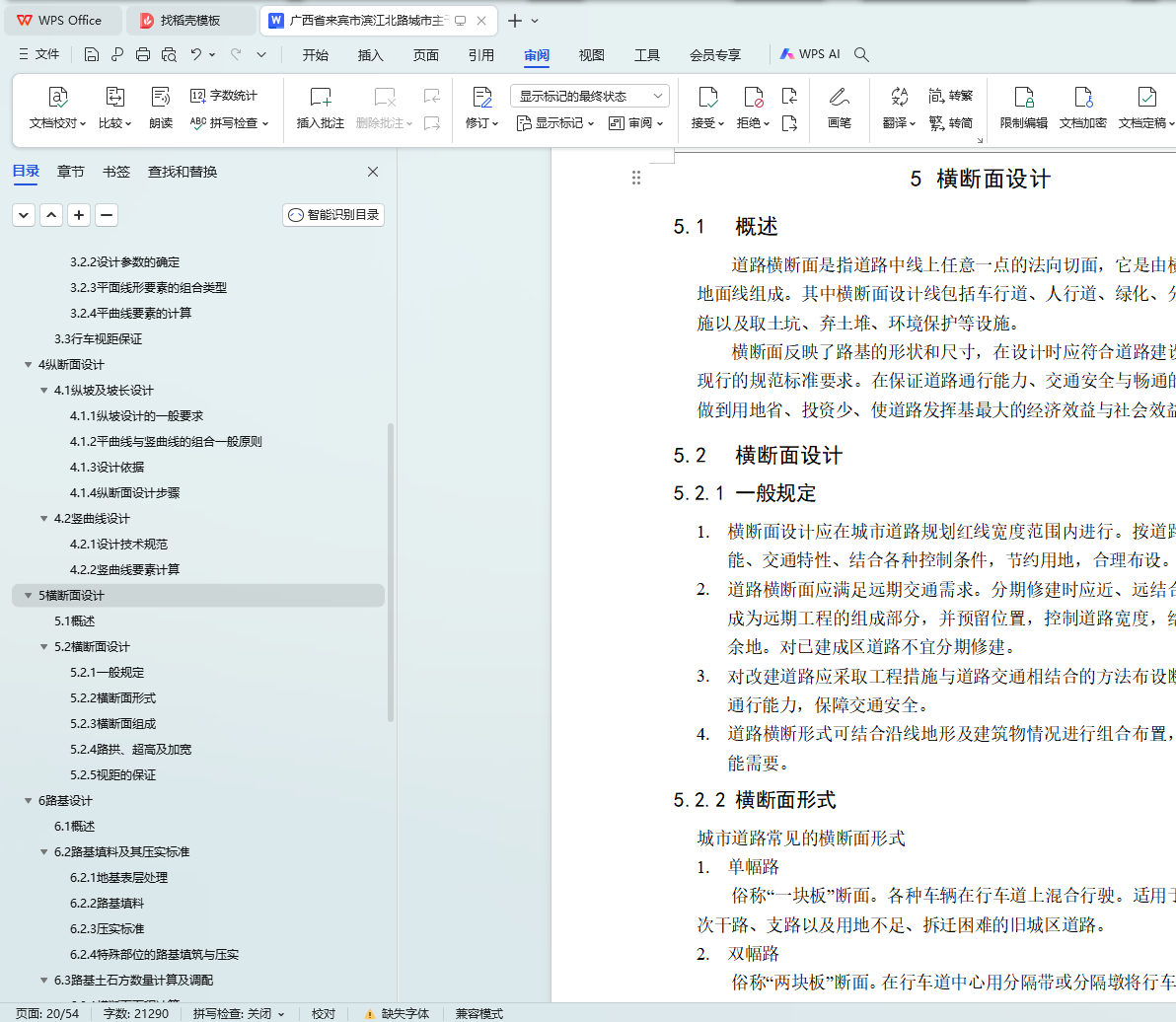1176x1022 pixels.
Task: Click 字数: 21290 in status bar
Action: [x=136, y=1013]
